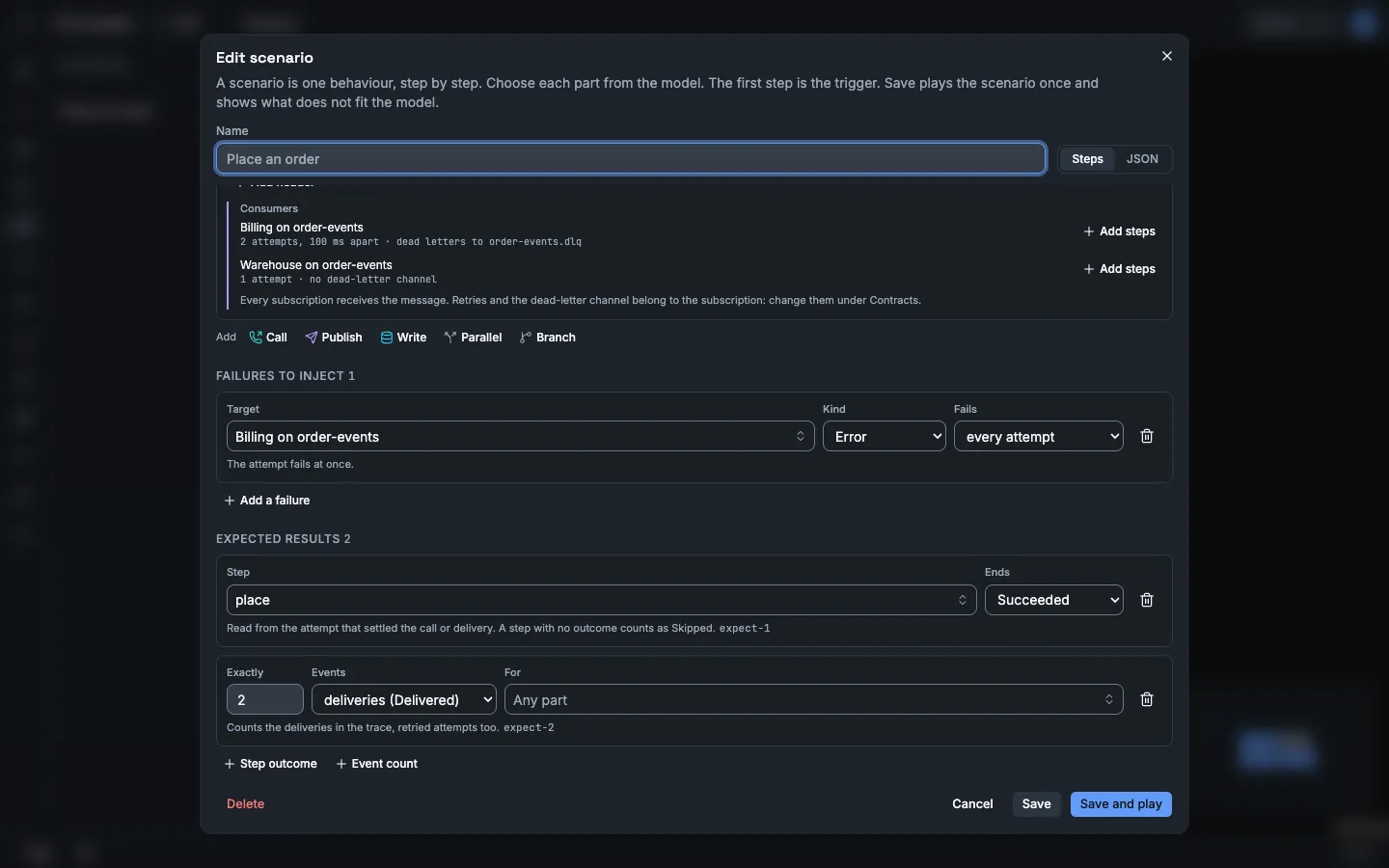1389x868 pixels.
Task: Open the For dropdown 'Any part'
Action: [x=814, y=699]
